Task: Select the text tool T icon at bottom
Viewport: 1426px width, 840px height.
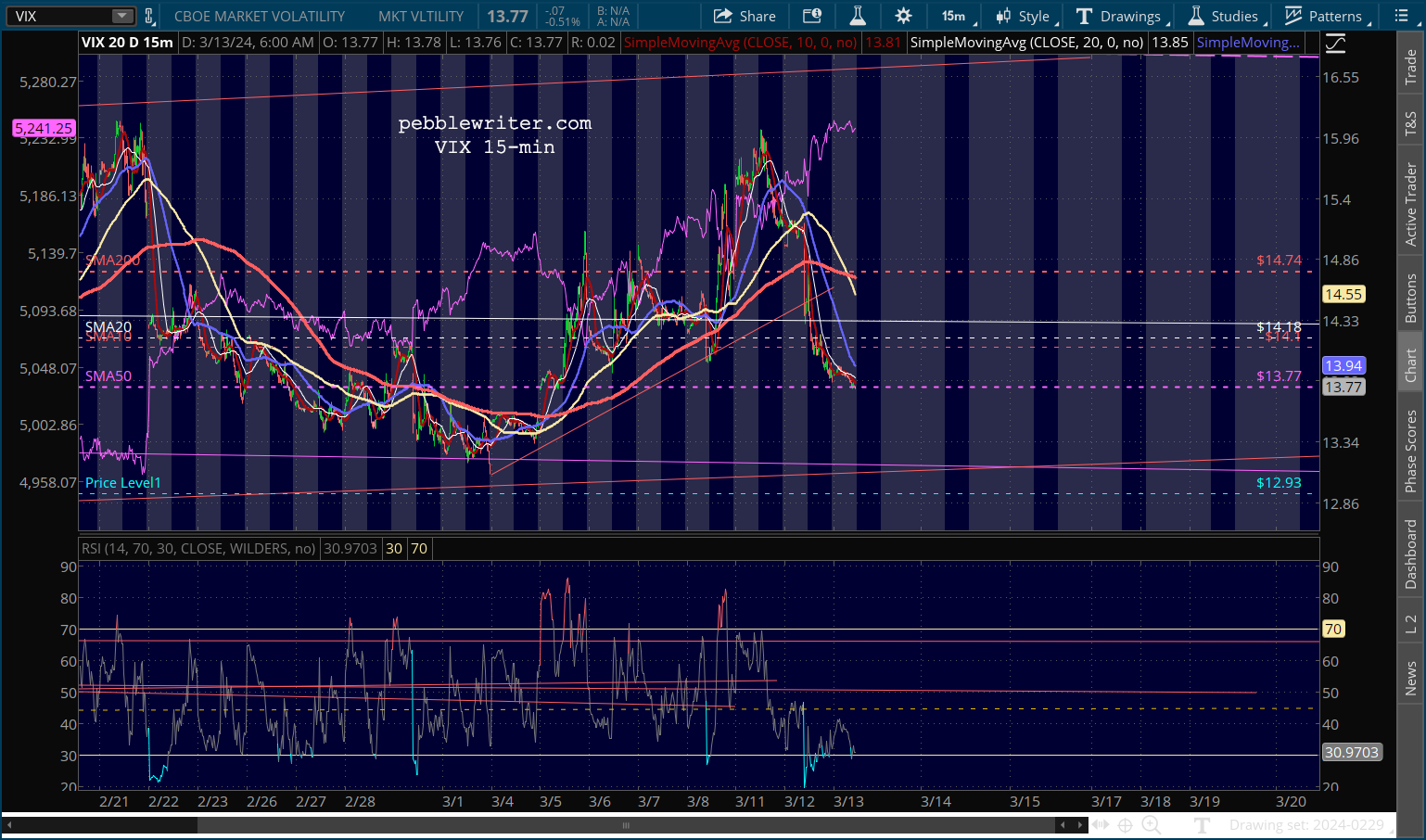Action: pos(1203,825)
